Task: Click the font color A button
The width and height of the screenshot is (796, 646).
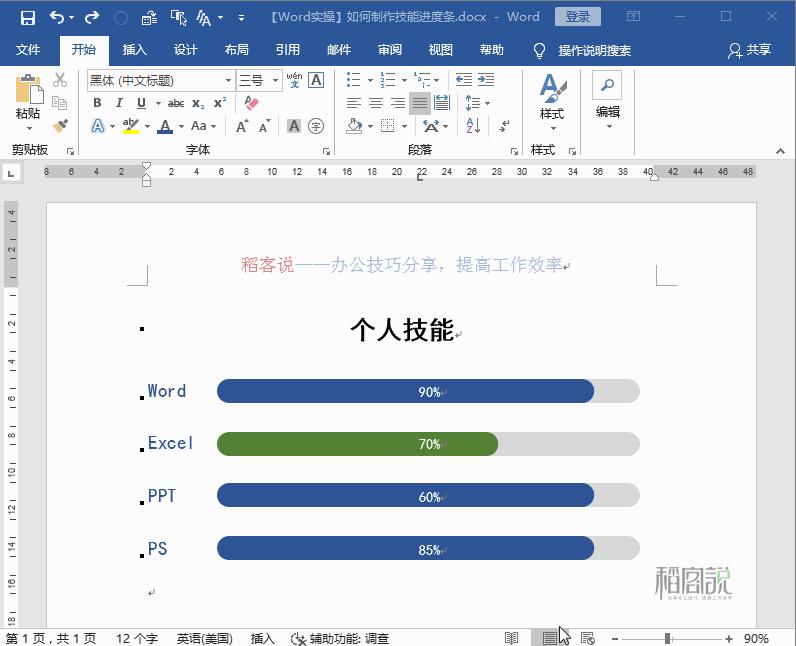Action: click(165, 126)
